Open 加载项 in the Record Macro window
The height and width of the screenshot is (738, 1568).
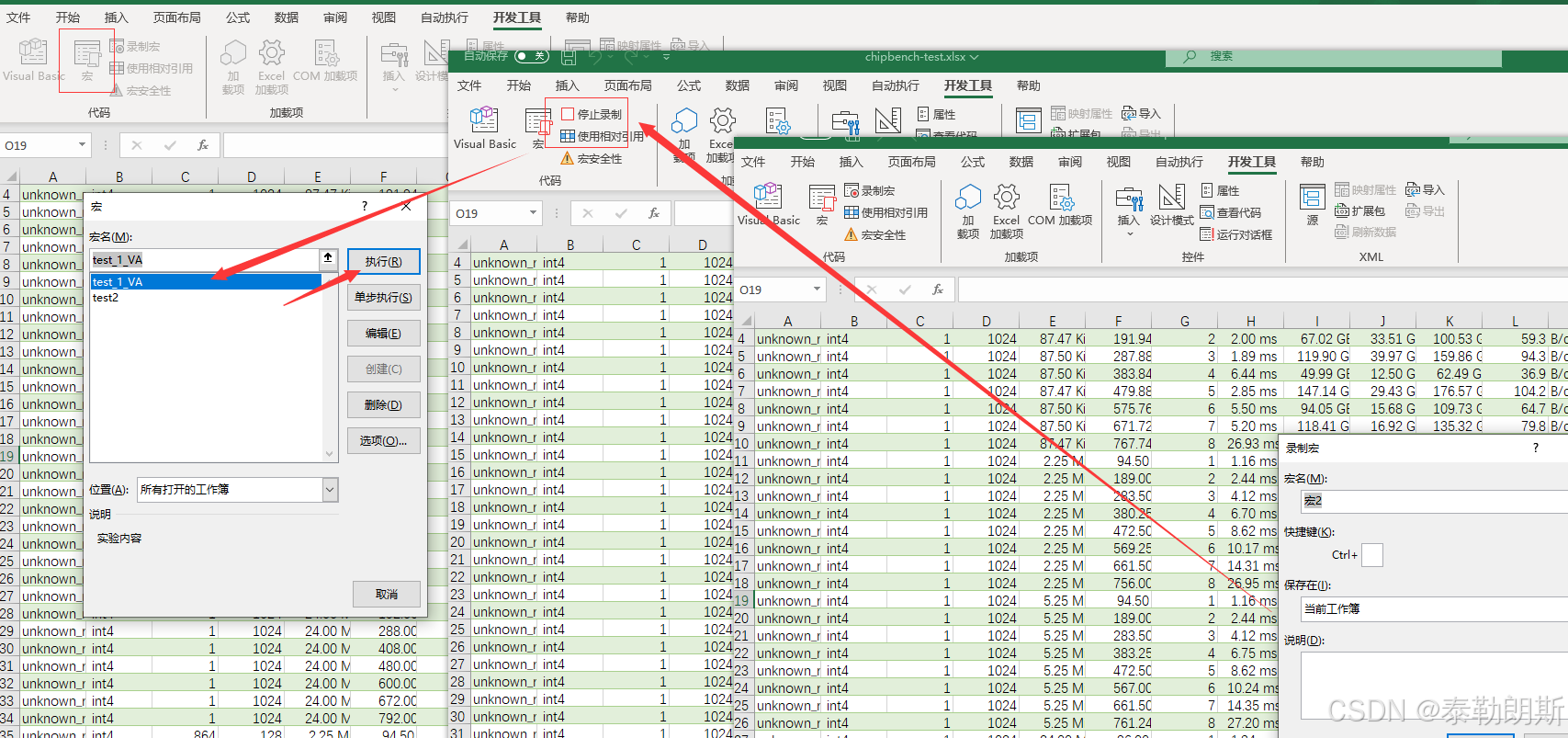(968, 210)
